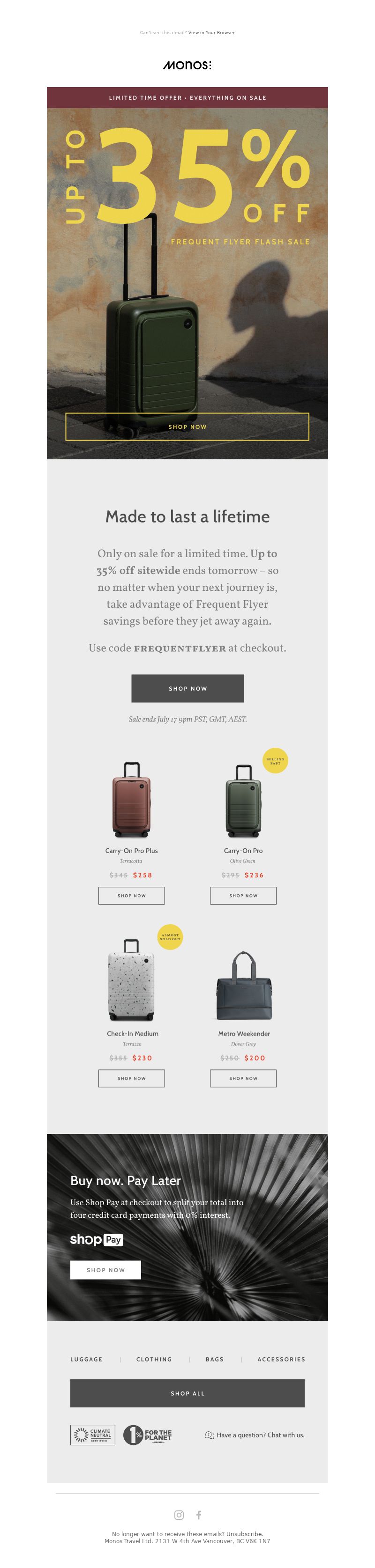Click Shop Now under Metro Weekender

click(243, 1078)
